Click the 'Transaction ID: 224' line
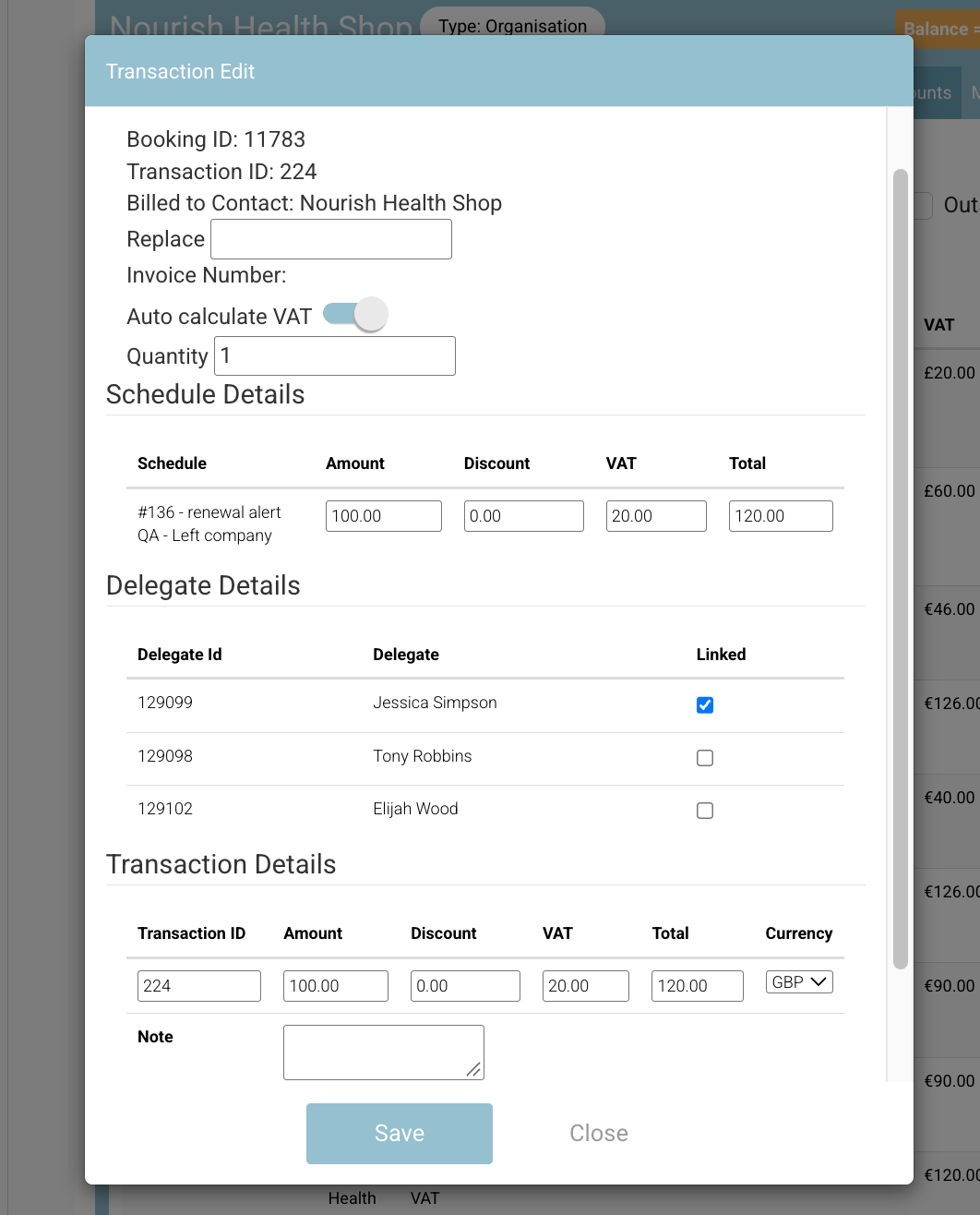The width and height of the screenshot is (980, 1215). [221, 172]
